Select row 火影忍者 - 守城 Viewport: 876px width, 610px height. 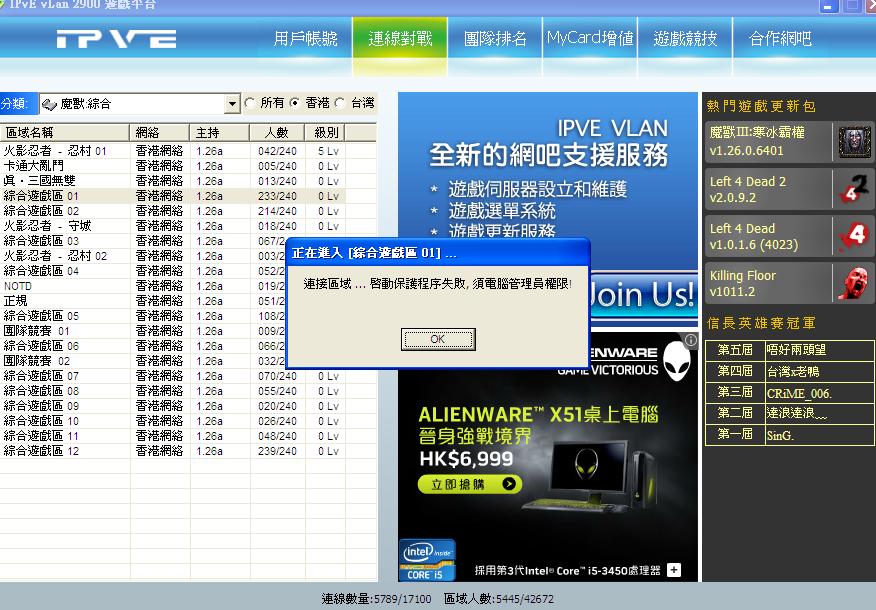(173, 226)
